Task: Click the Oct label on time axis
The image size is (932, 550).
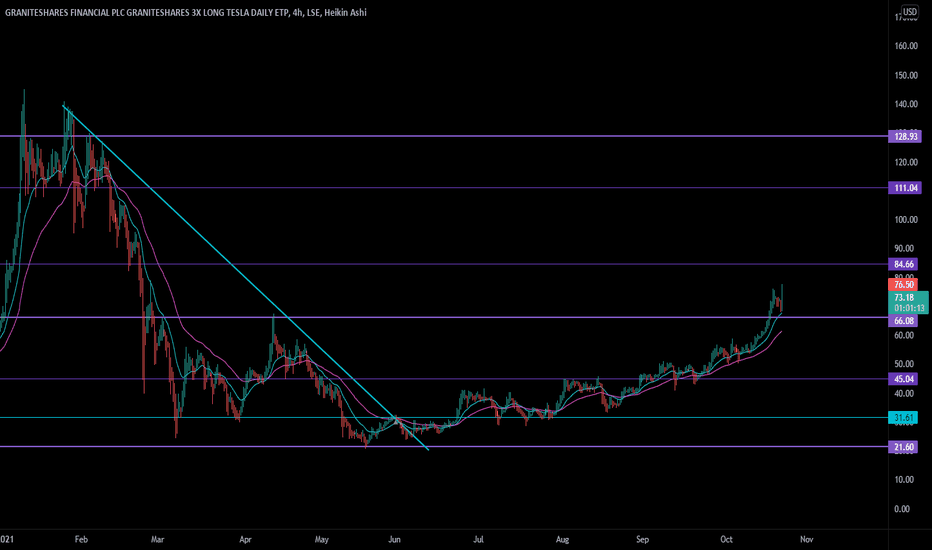Action: point(726,540)
